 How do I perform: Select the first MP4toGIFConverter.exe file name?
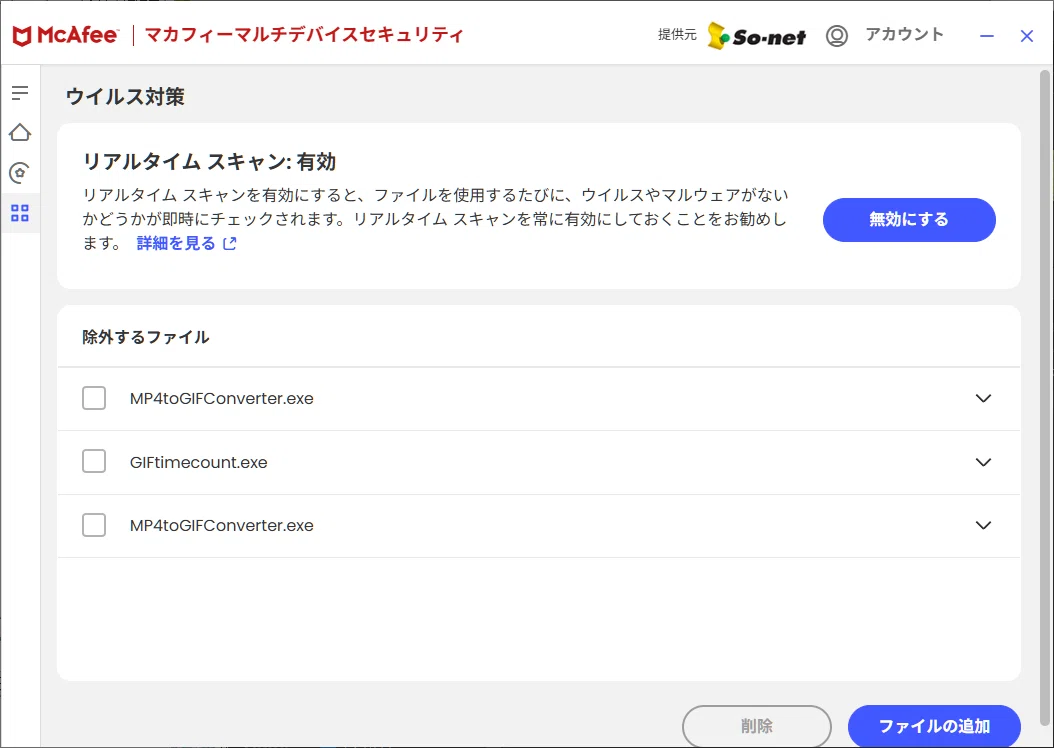[222, 399]
